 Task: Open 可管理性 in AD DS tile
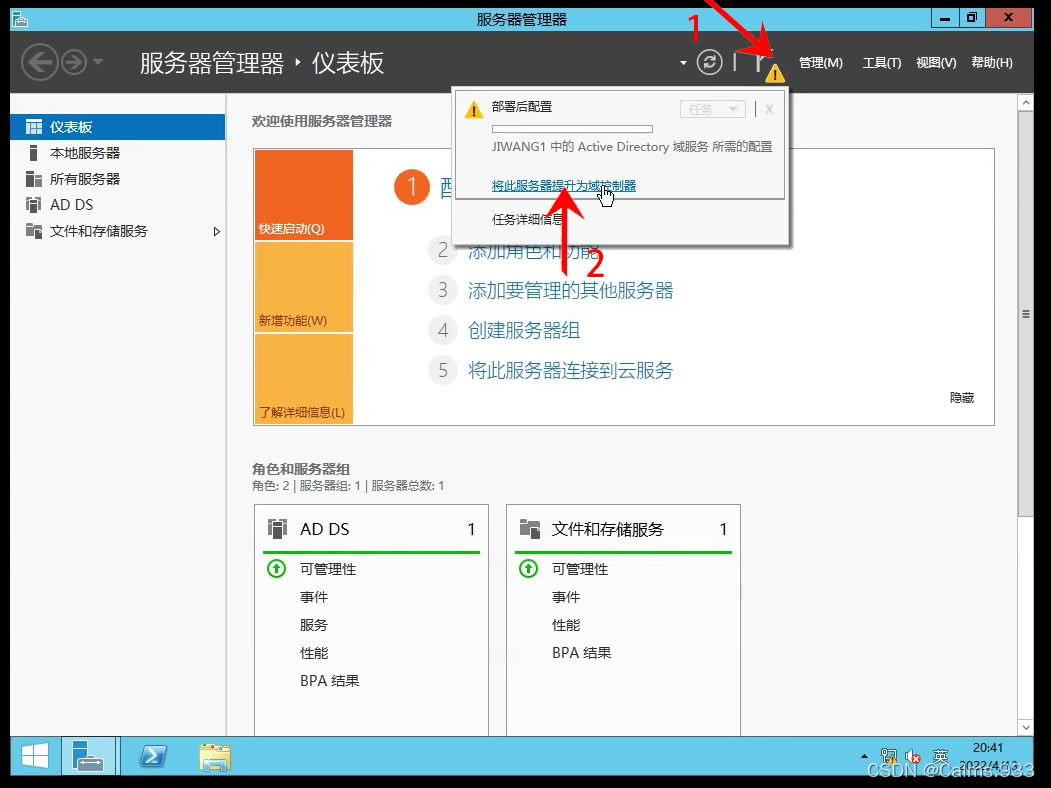point(328,569)
